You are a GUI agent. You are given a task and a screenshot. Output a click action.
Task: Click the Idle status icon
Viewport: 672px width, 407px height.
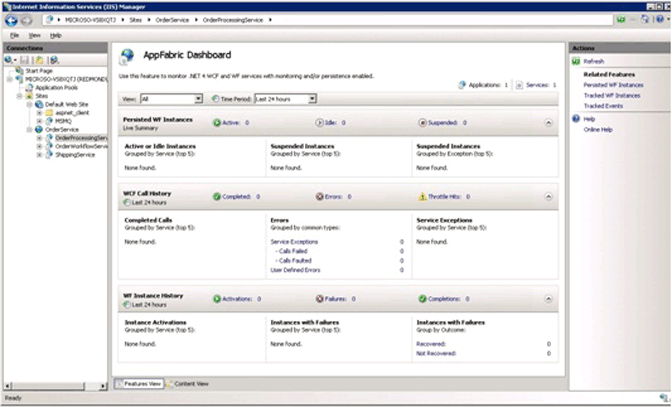(319, 123)
